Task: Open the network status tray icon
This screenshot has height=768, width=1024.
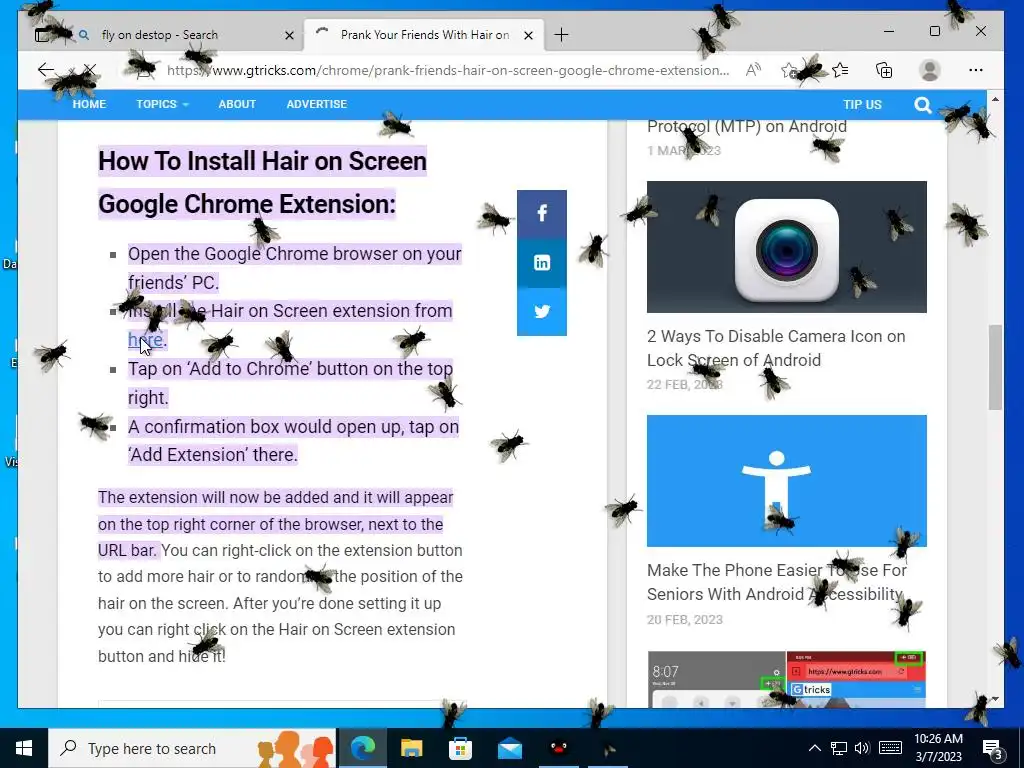Action: click(x=839, y=748)
